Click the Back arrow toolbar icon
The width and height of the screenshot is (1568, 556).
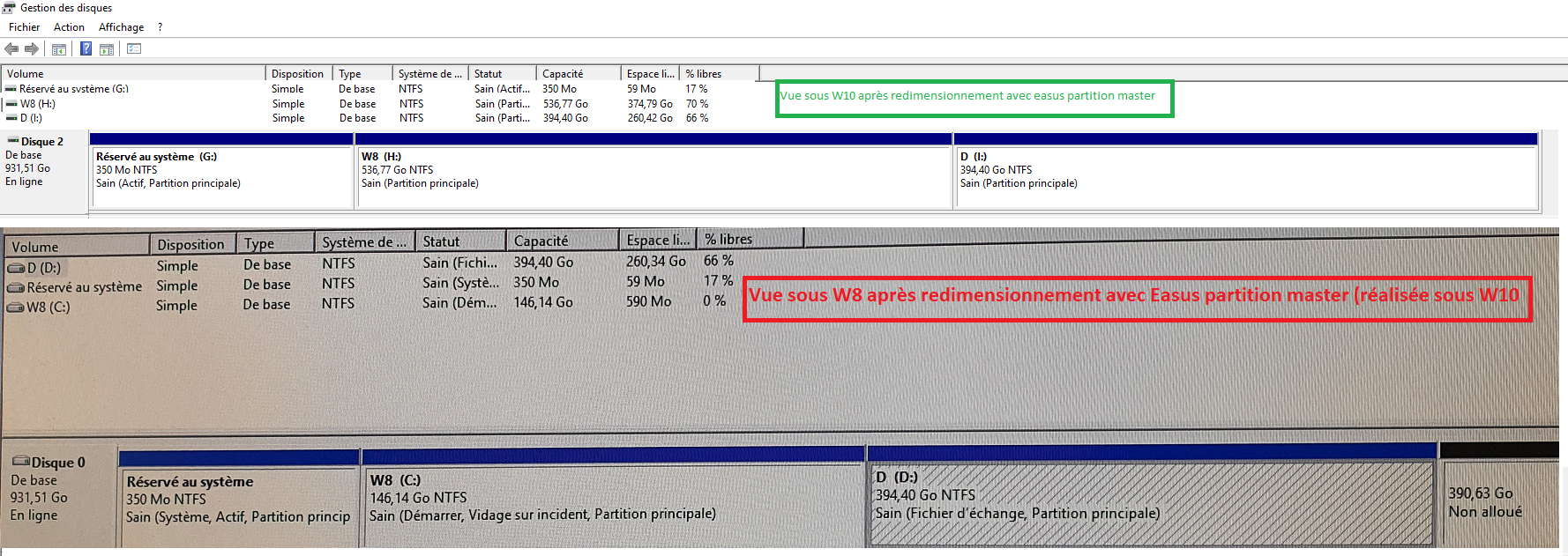[11, 49]
